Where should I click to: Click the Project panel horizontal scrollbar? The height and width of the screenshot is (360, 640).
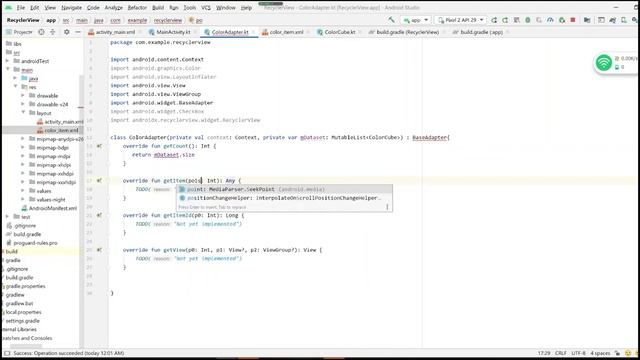(x=26, y=346)
